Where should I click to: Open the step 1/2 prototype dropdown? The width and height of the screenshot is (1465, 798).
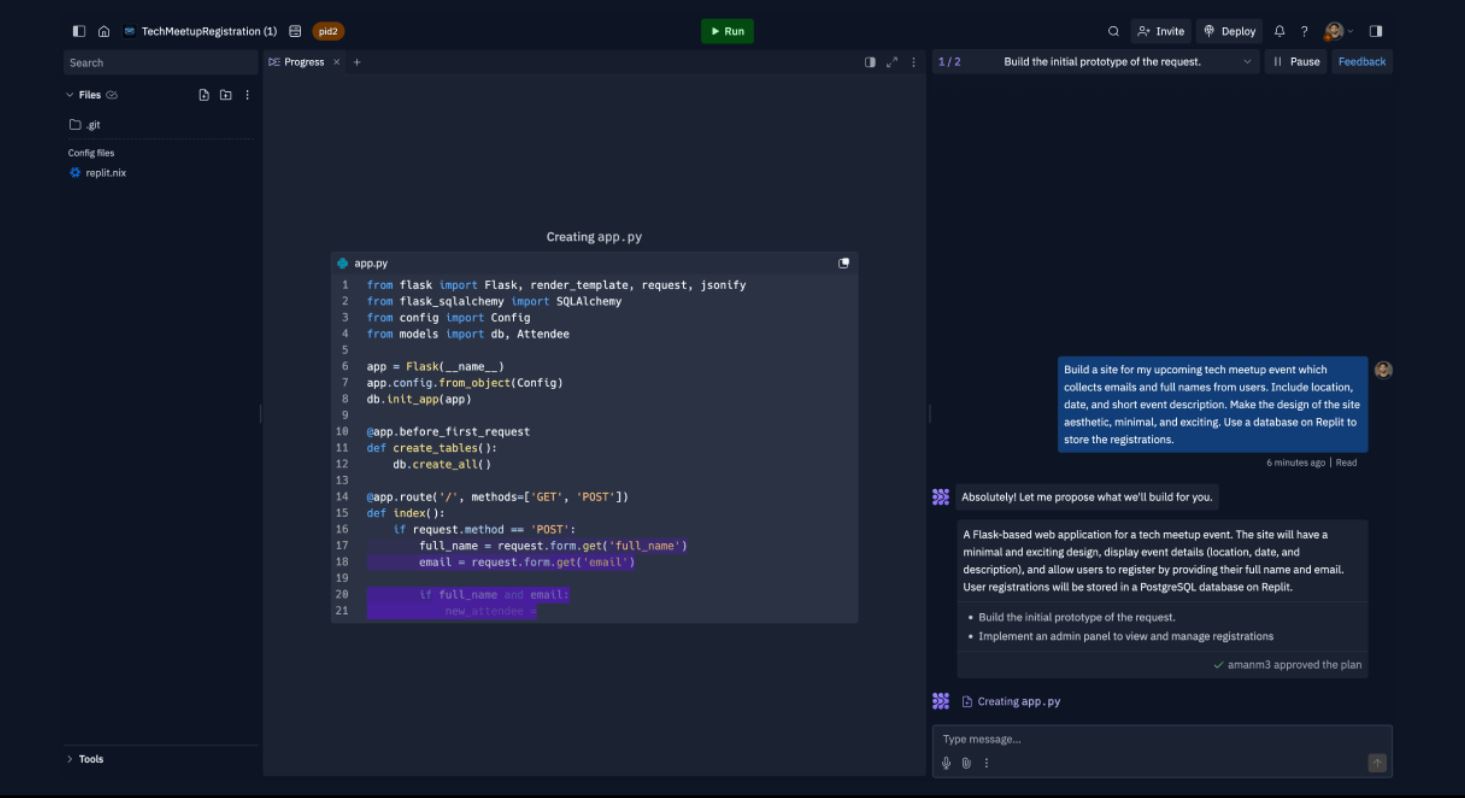pos(1096,62)
